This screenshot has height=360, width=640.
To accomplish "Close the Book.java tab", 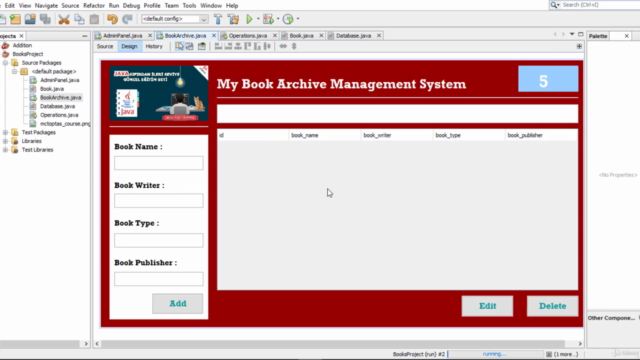I will pos(321,36).
